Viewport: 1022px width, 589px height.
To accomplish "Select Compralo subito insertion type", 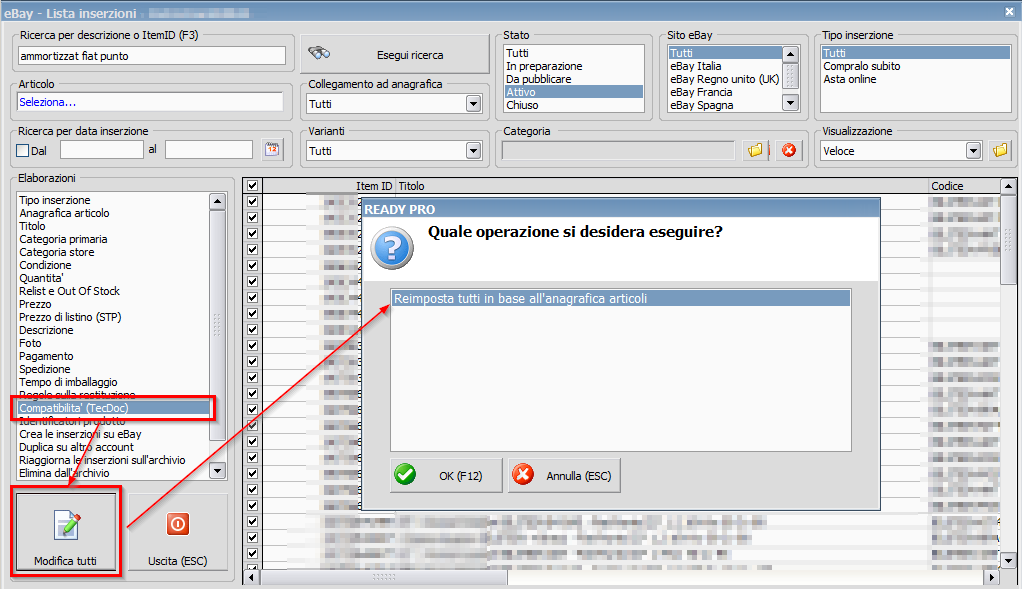I will point(916,66).
